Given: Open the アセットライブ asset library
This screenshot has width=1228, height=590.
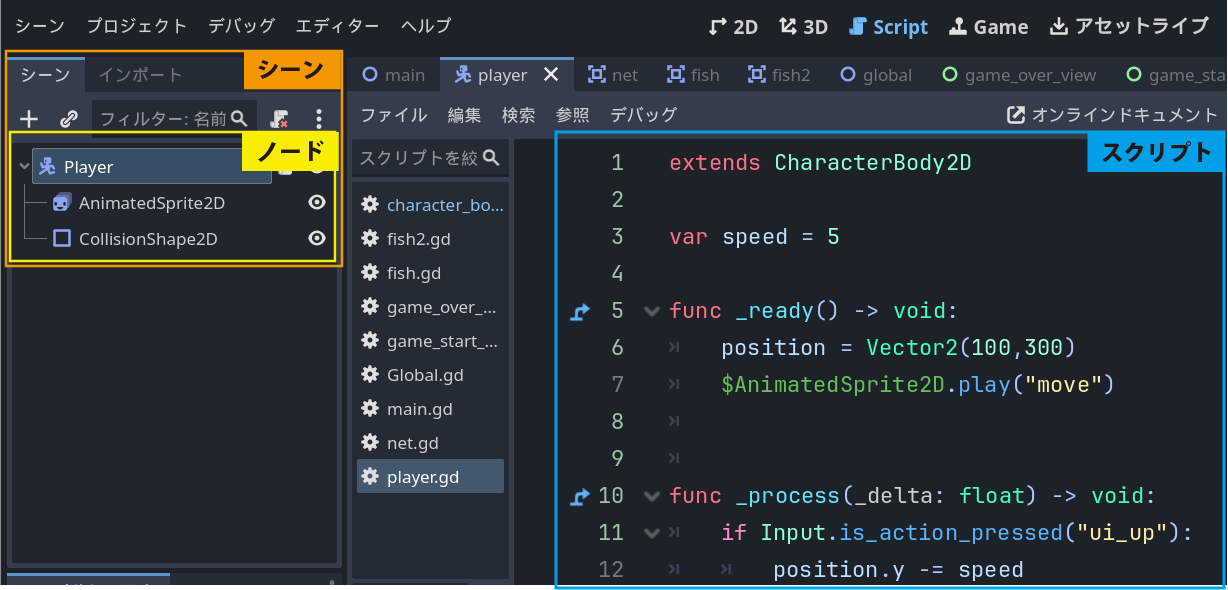Looking at the screenshot, I should tap(1129, 27).
